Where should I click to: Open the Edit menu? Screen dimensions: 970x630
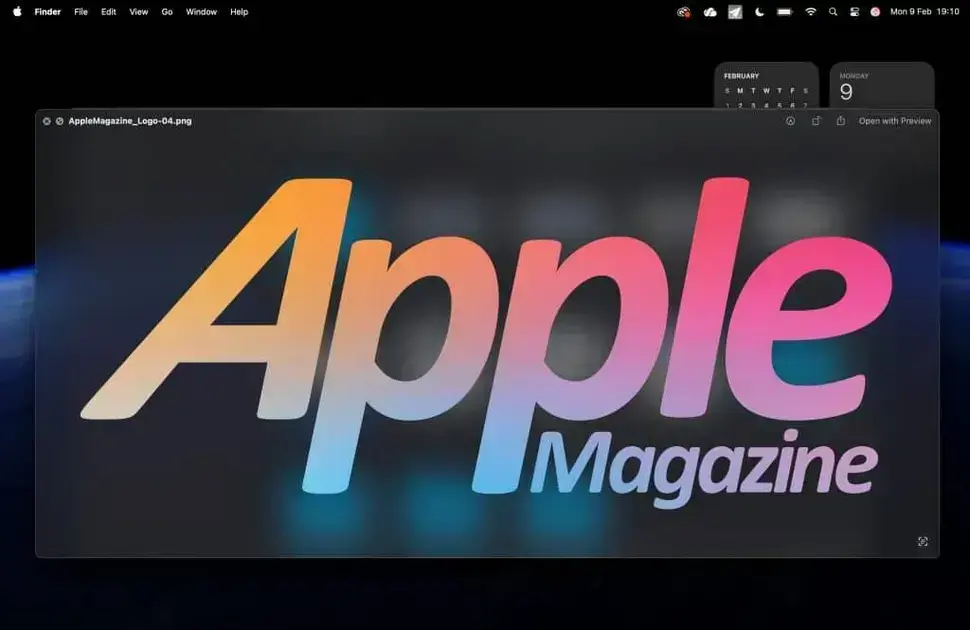click(x=108, y=12)
